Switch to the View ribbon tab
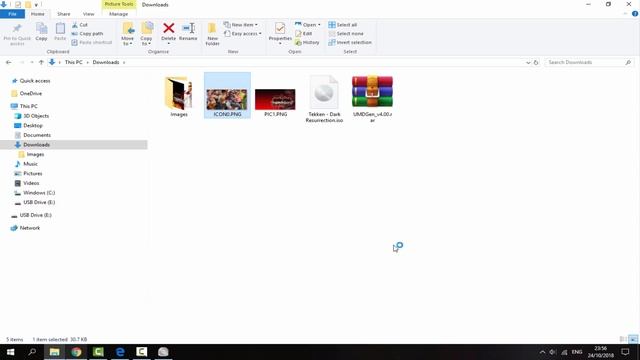The height and width of the screenshot is (360, 640). click(x=88, y=14)
